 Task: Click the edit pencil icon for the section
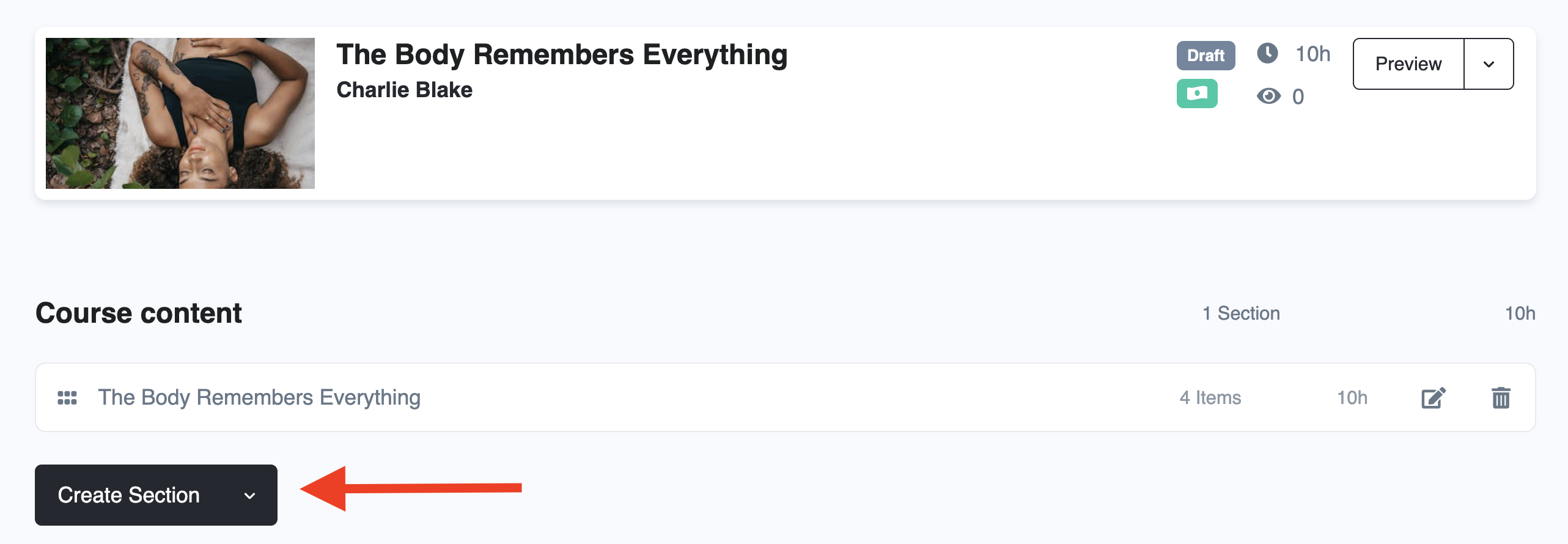[x=1433, y=398]
